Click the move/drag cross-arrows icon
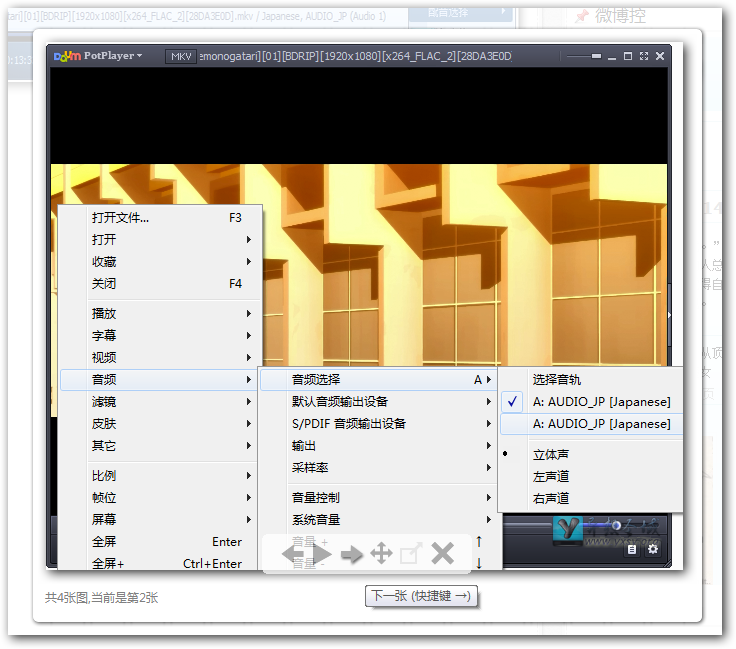This screenshot has width=736, height=649. click(x=381, y=554)
